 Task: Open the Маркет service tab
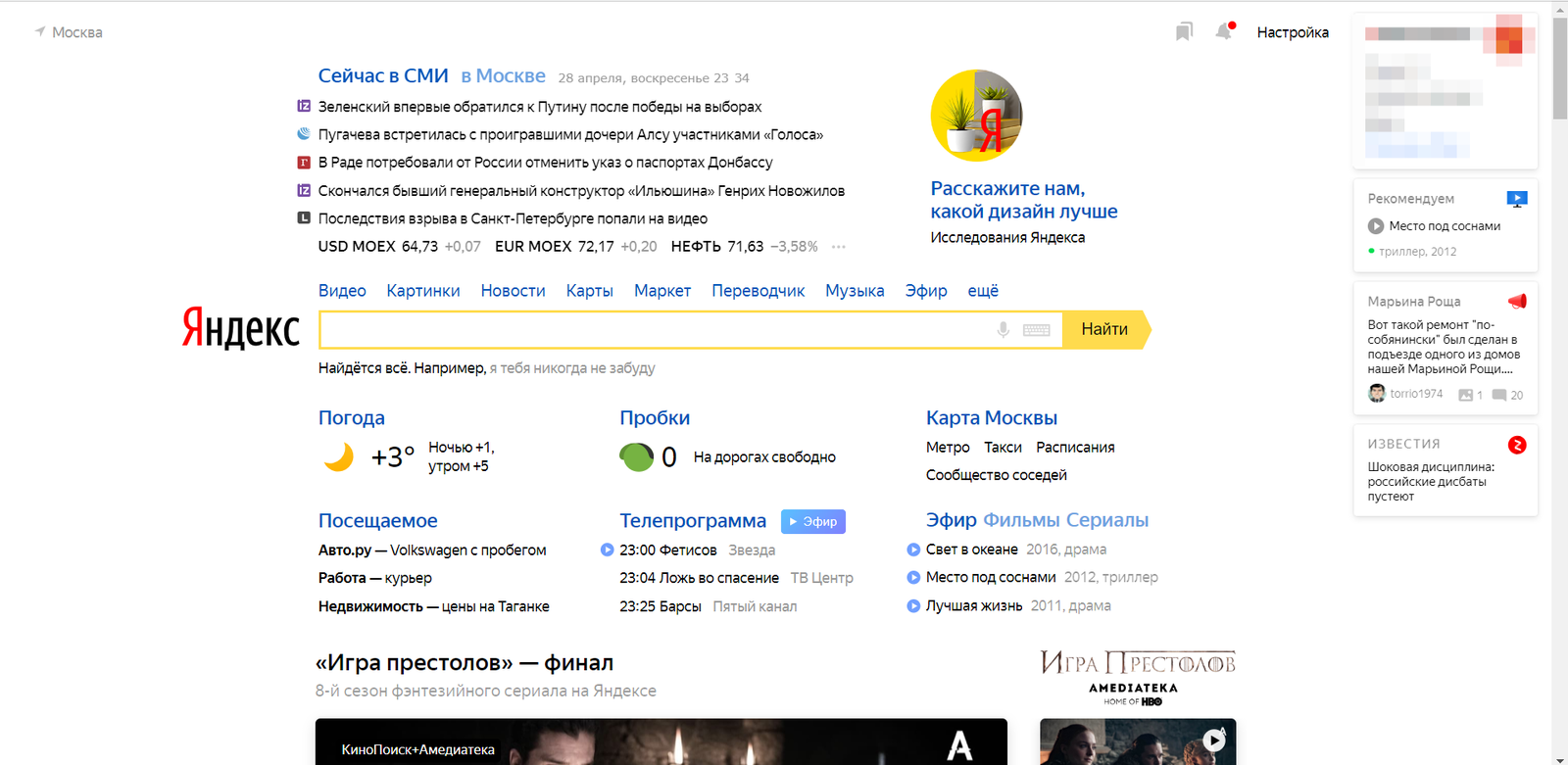pos(662,291)
